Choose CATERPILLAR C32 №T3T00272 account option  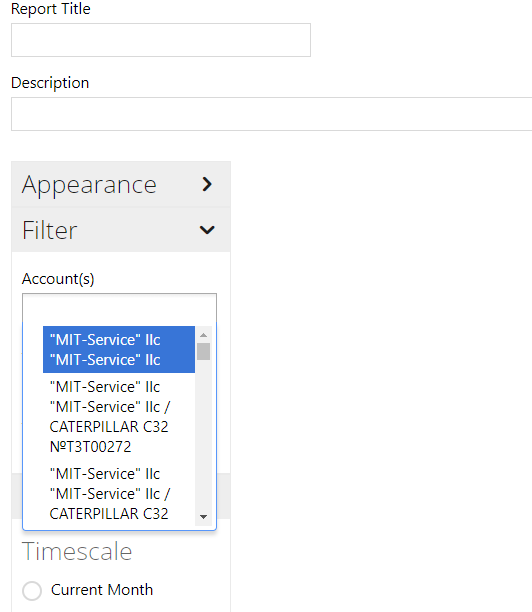119,416
